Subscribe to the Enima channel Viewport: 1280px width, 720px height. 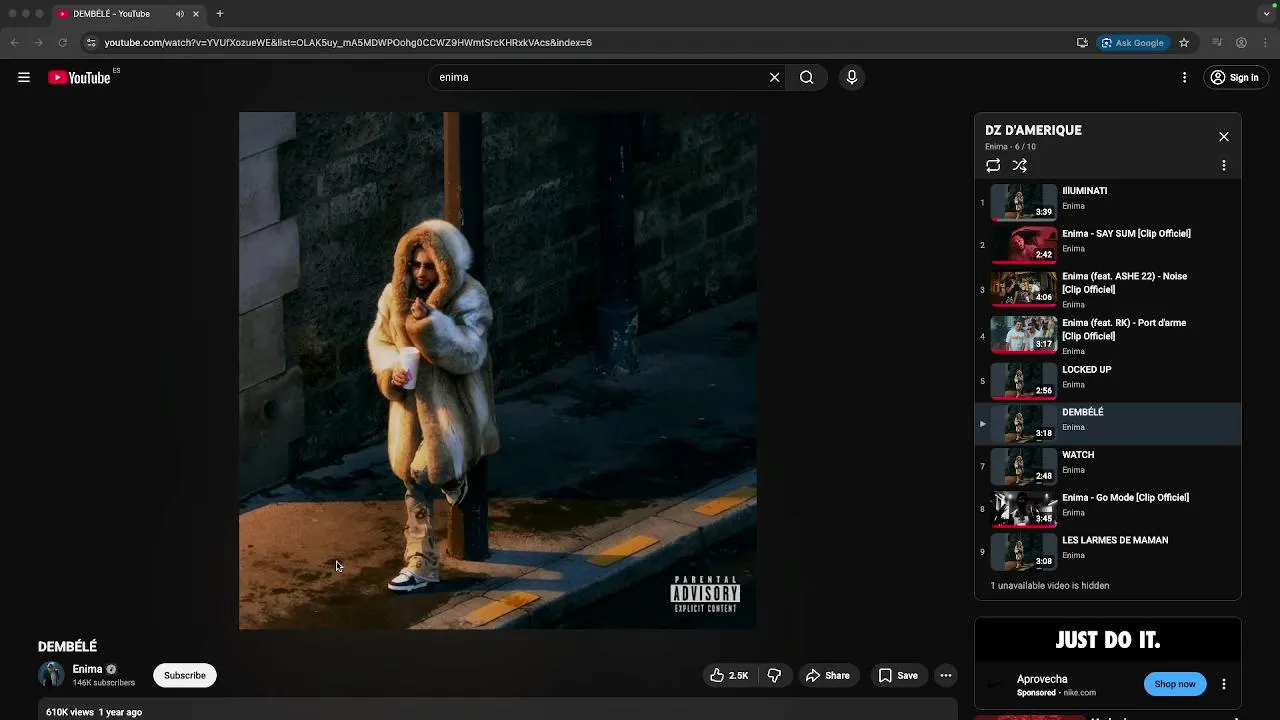(185, 675)
